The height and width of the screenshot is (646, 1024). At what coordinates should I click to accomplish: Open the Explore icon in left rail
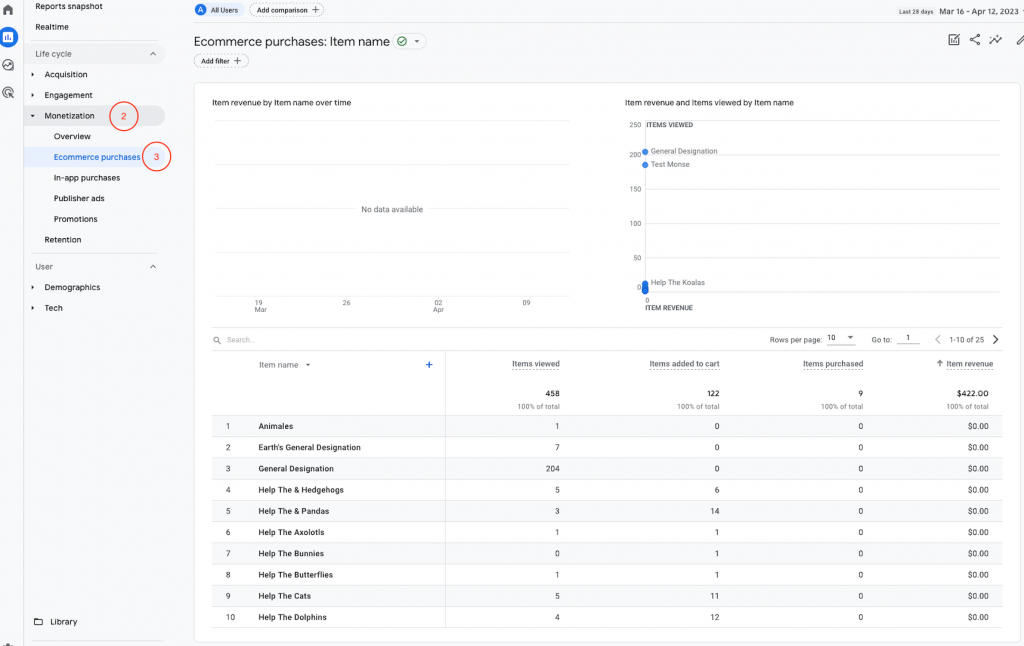pyautogui.click(x=8, y=65)
